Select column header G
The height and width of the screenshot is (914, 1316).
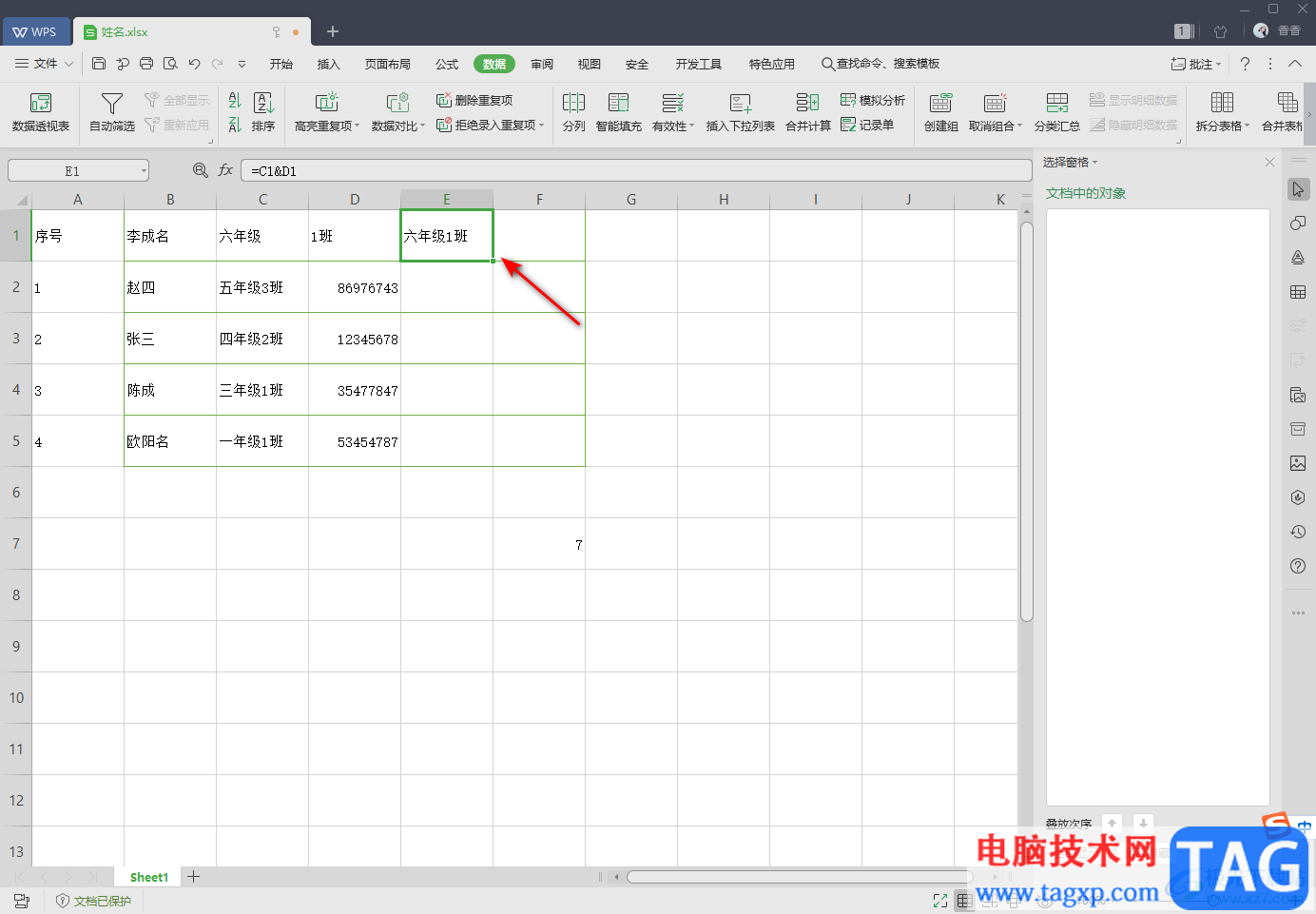631,200
